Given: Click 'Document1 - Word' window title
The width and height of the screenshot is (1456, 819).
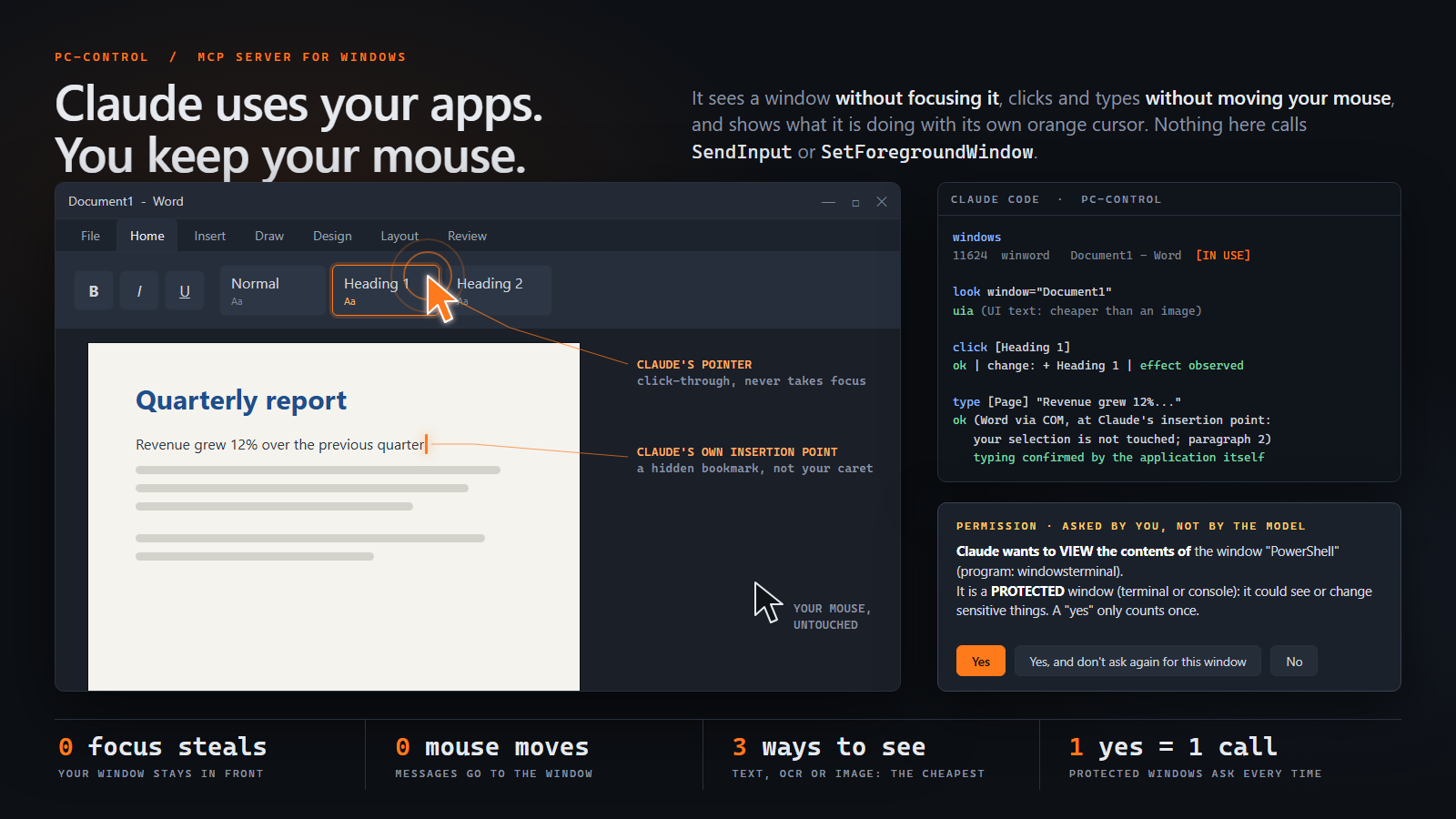Looking at the screenshot, I should coord(126,201).
